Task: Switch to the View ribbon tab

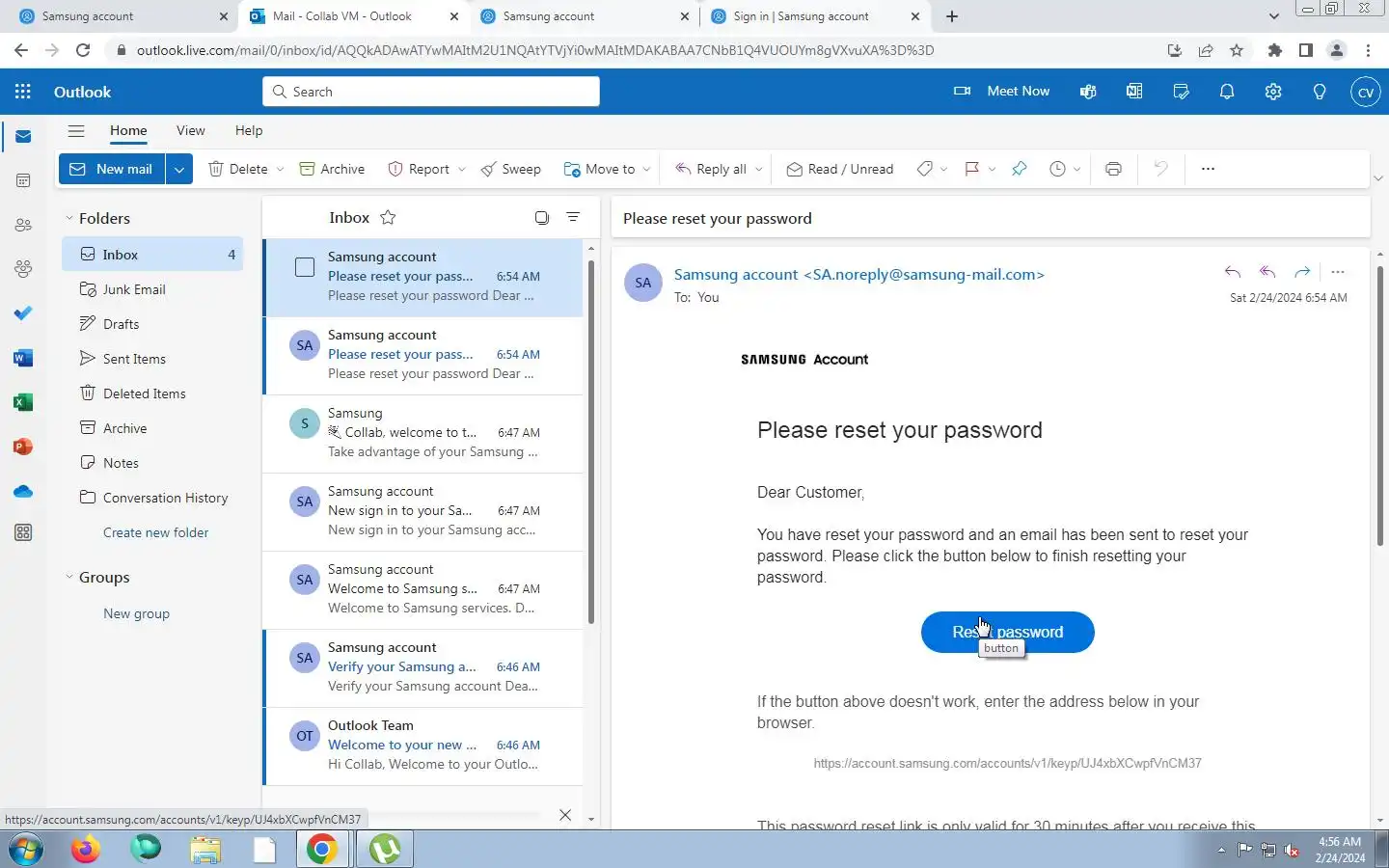Action: coord(190,130)
